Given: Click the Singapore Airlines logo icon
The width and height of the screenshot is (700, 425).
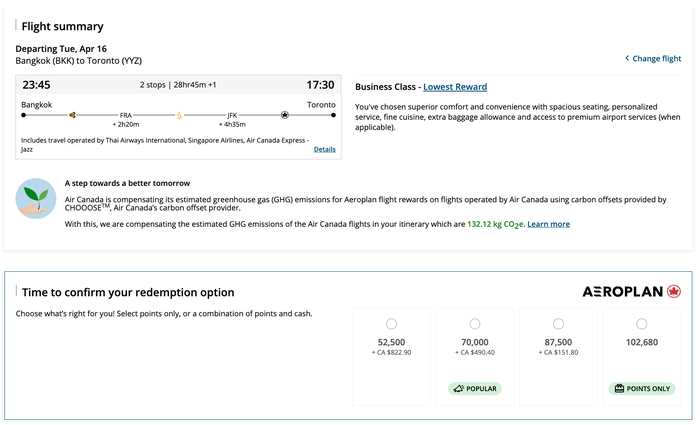Looking at the screenshot, I should point(179,115).
